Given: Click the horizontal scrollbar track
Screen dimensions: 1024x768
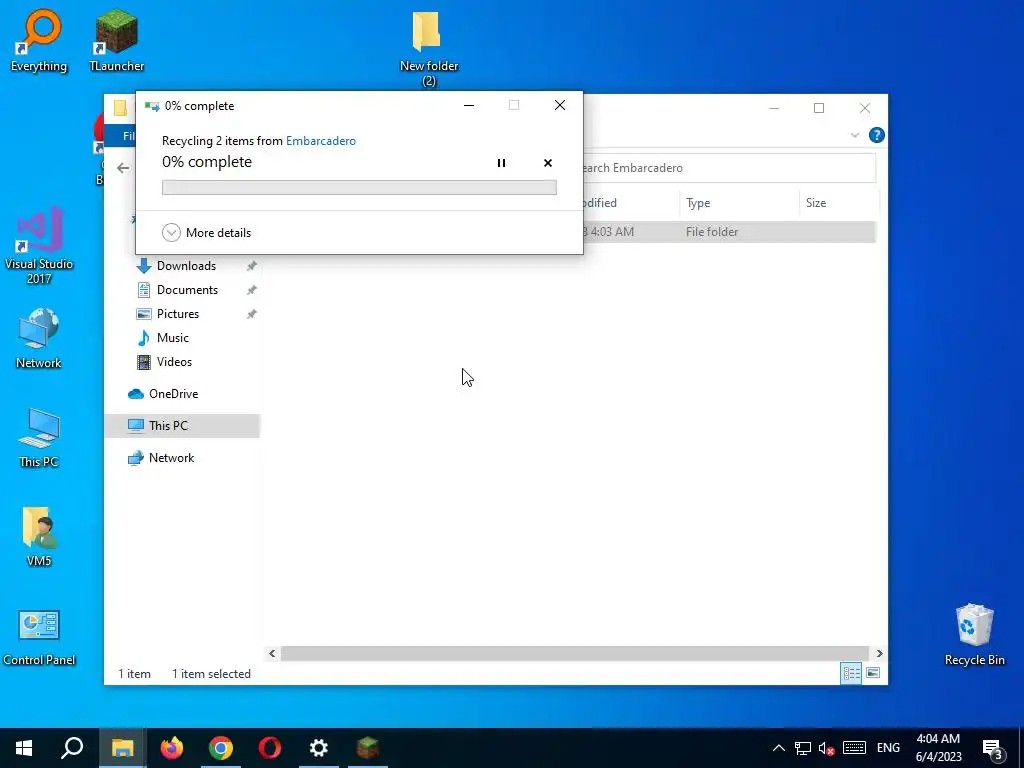Looking at the screenshot, I should click(575, 653).
